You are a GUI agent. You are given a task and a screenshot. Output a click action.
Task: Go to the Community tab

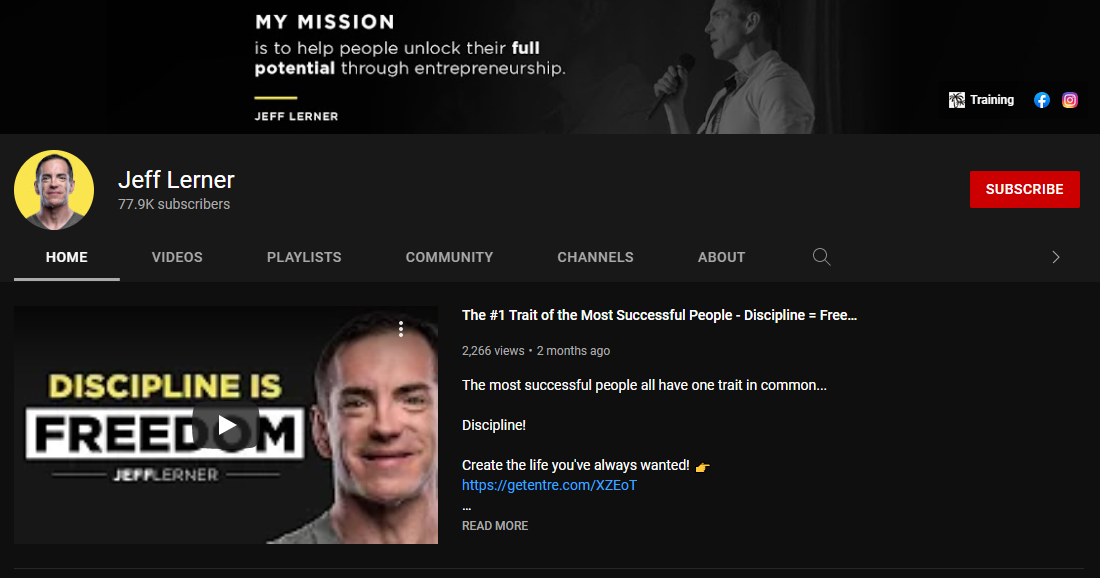coord(449,257)
